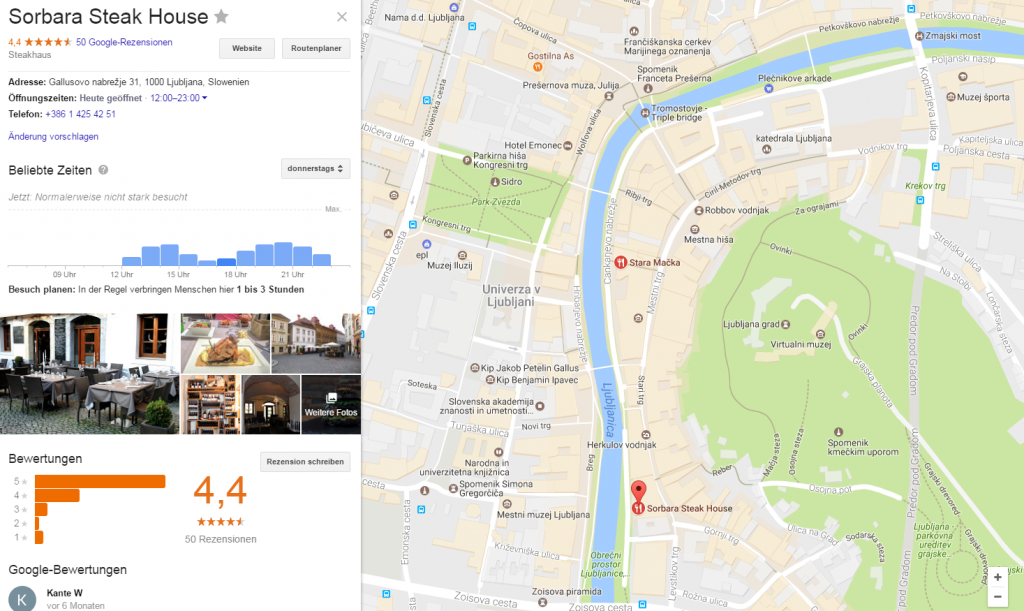This screenshot has height=611, width=1024.
Task: Select the highlighted 18 Uhr popularity bar
Action: click(227, 262)
